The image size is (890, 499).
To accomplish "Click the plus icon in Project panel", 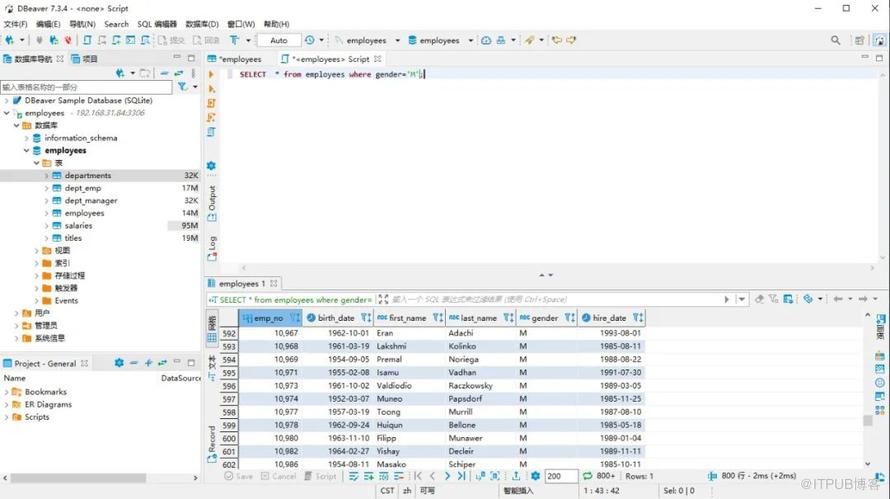I will pyautogui.click(x=148, y=363).
